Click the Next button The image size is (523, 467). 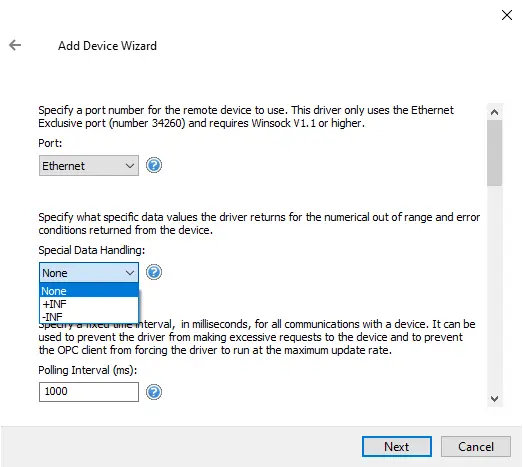coord(397,447)
